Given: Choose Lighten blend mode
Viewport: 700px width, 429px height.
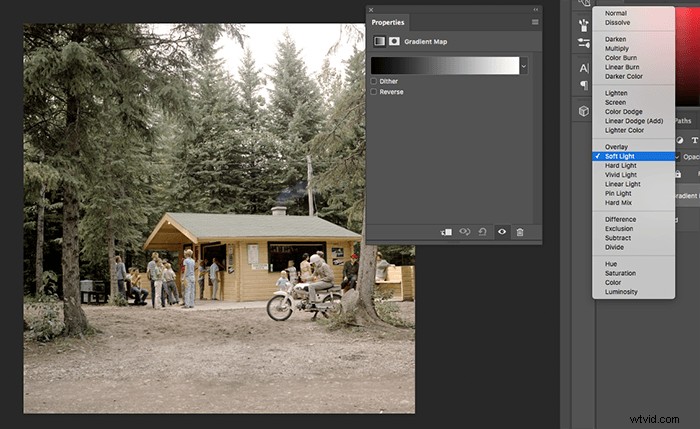Looking at the screenshot, I should pos(633,93).
